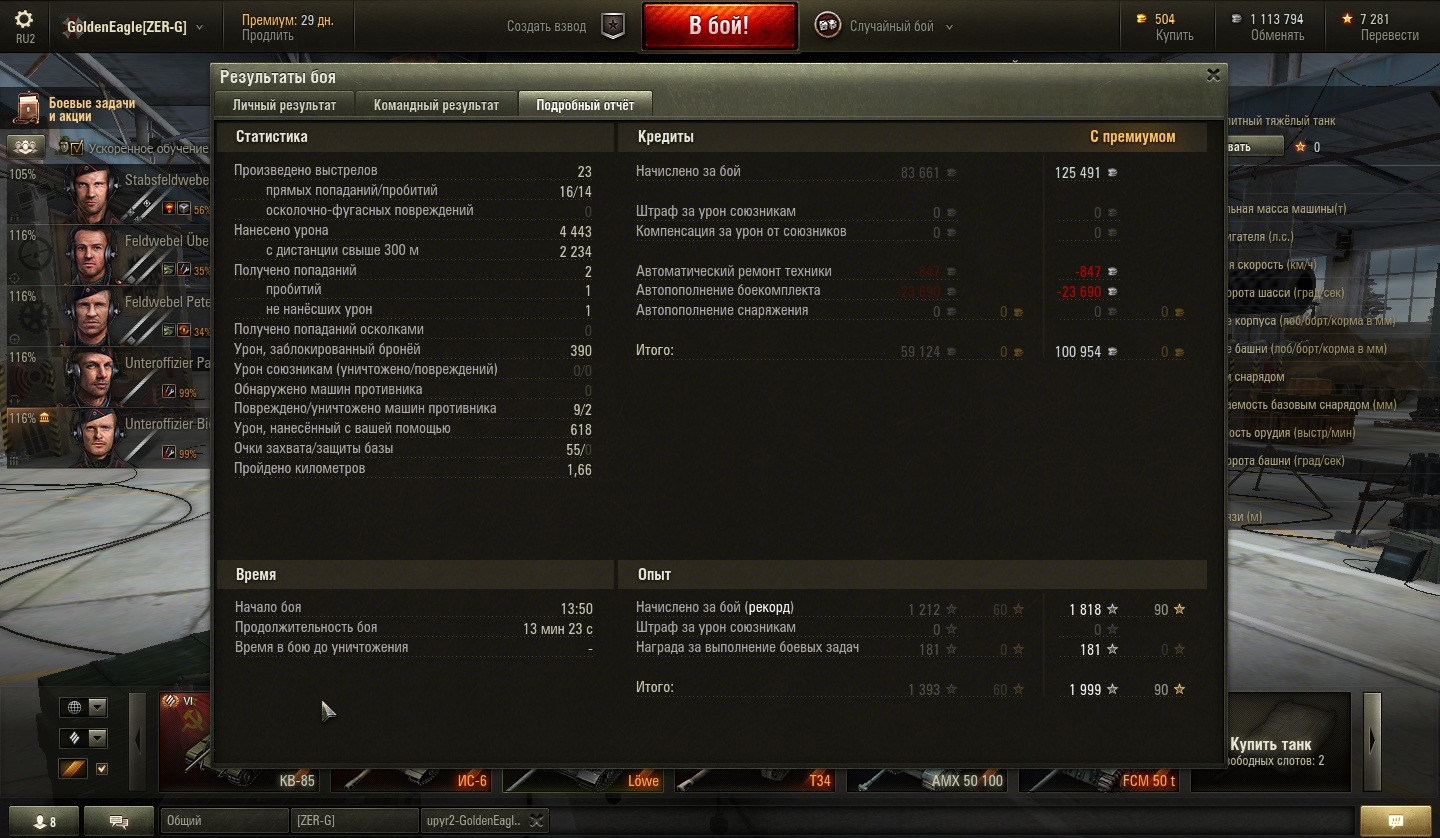Click the Продлить premium link
The height and width of the screenshot is (838, 1440).
[x=267, y=35]
